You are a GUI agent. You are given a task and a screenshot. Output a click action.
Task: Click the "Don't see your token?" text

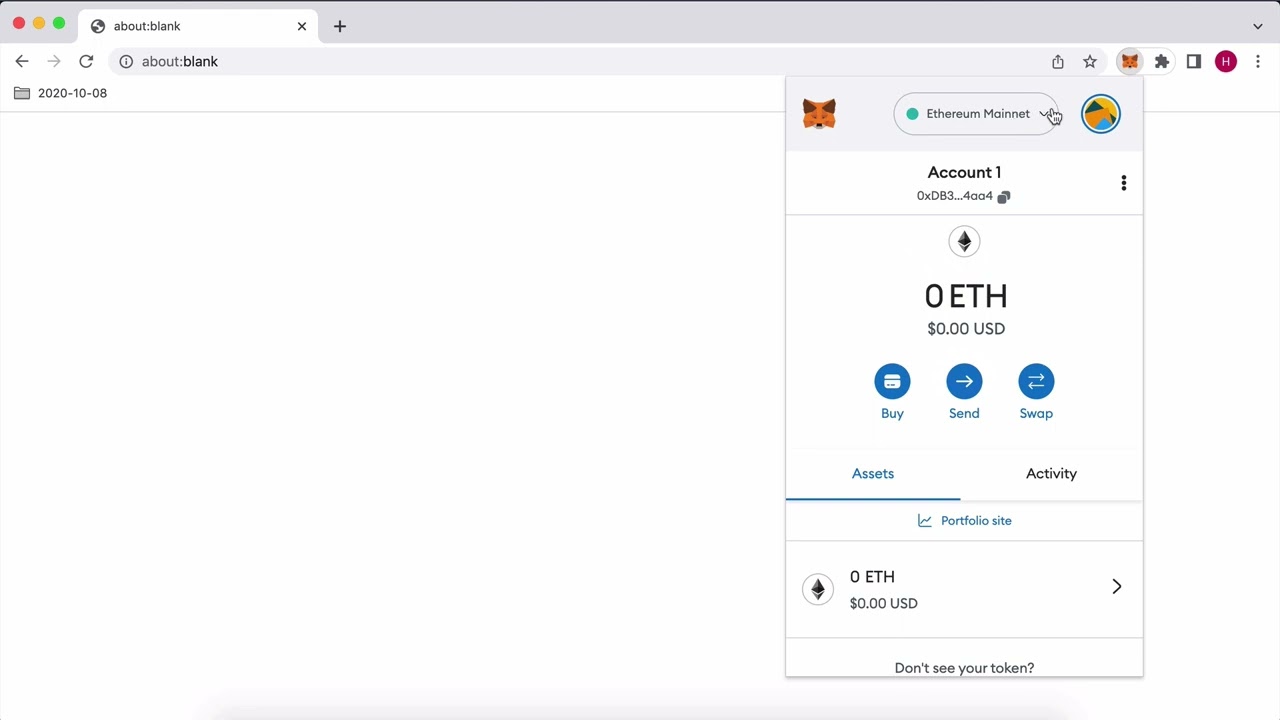pyautogui.click(x=964, y=668)
